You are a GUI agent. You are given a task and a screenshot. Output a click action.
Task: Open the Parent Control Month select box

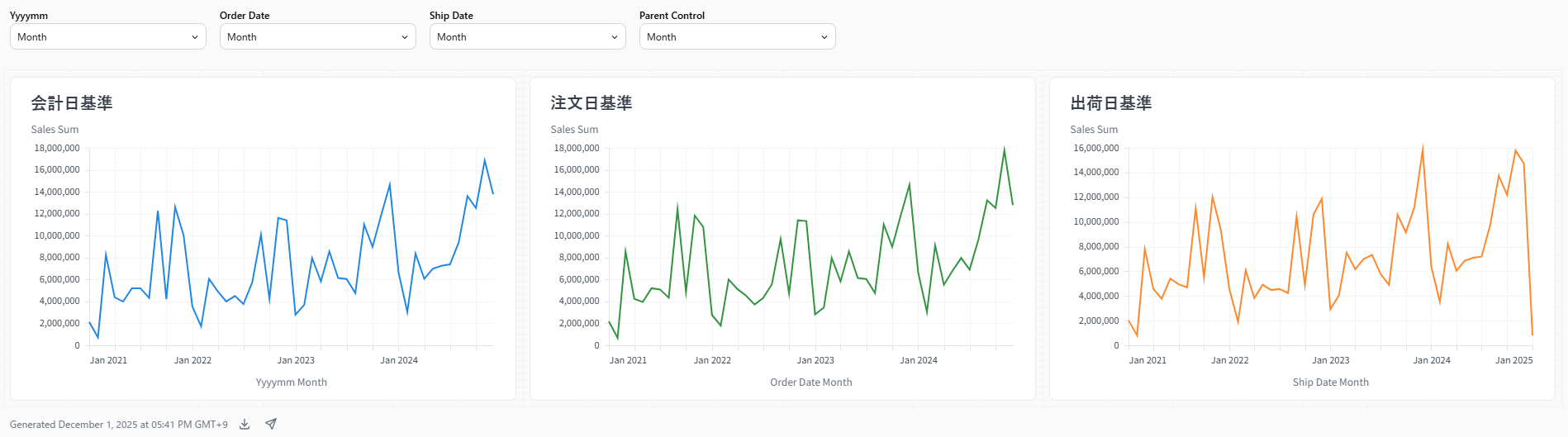729,37
